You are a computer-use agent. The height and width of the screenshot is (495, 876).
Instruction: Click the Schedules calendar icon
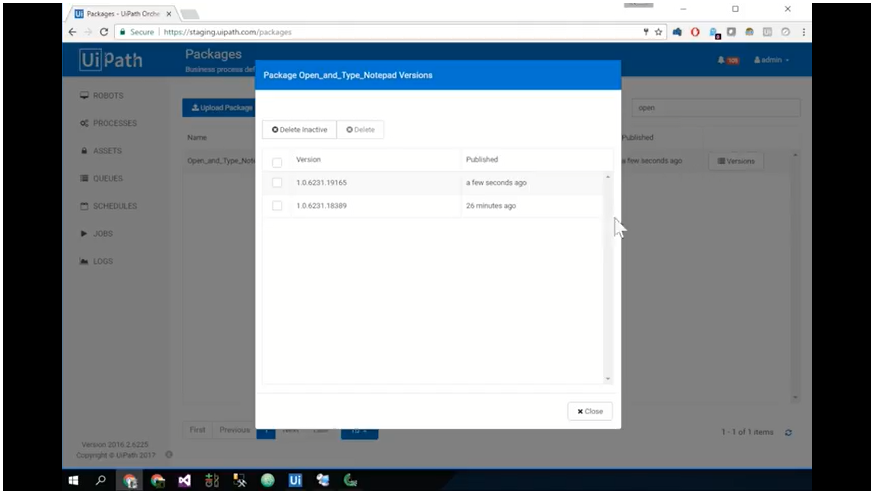coord(84,206)
